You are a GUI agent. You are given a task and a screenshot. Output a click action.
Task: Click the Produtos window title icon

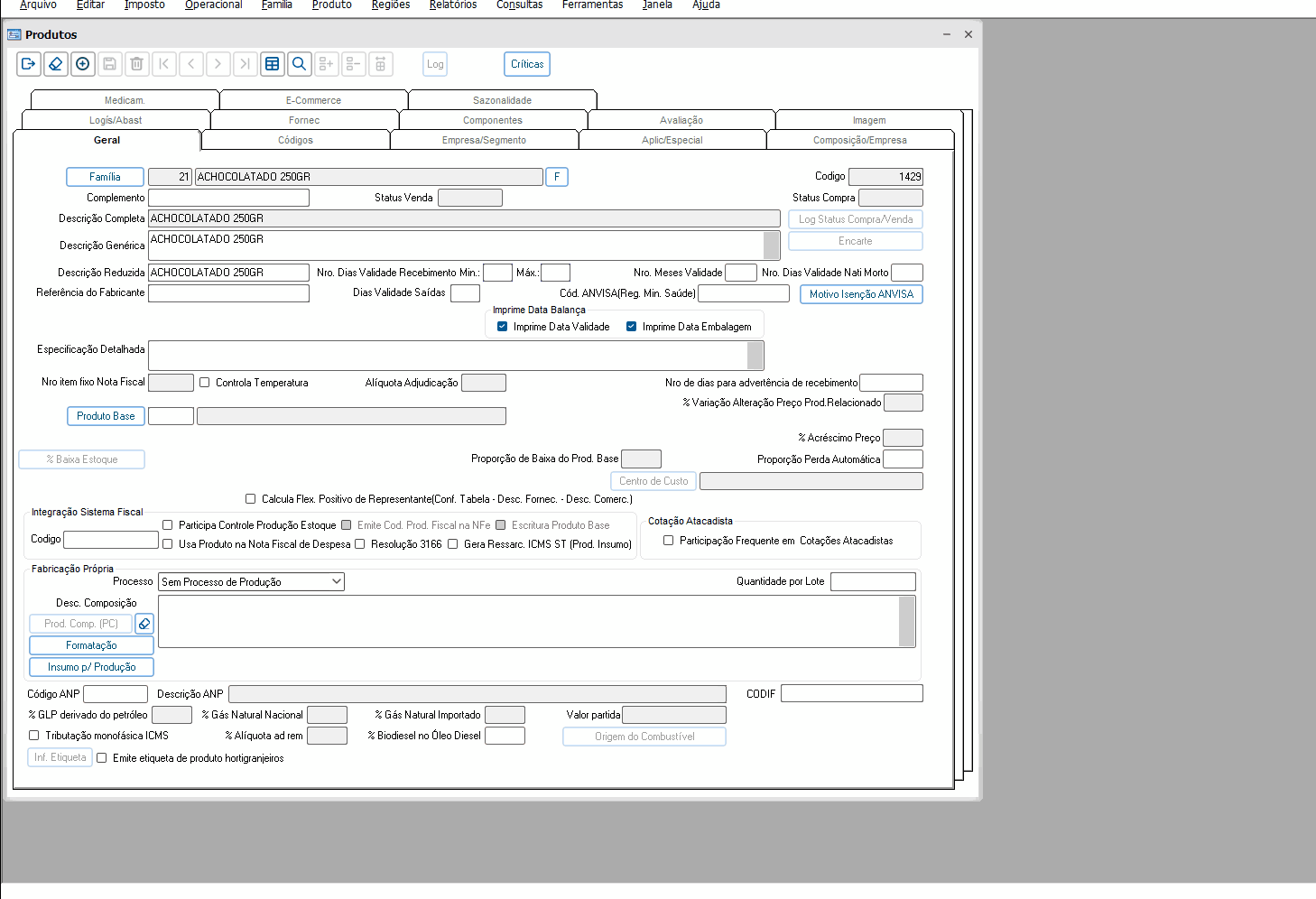click(14, 34)
